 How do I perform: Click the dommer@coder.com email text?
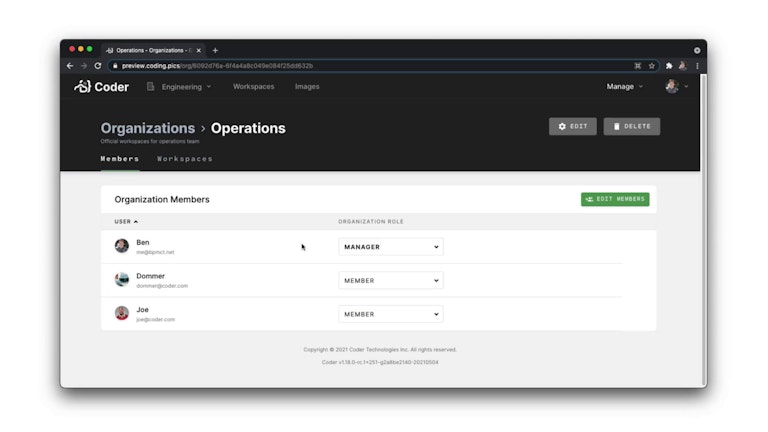tap(162, 286)
